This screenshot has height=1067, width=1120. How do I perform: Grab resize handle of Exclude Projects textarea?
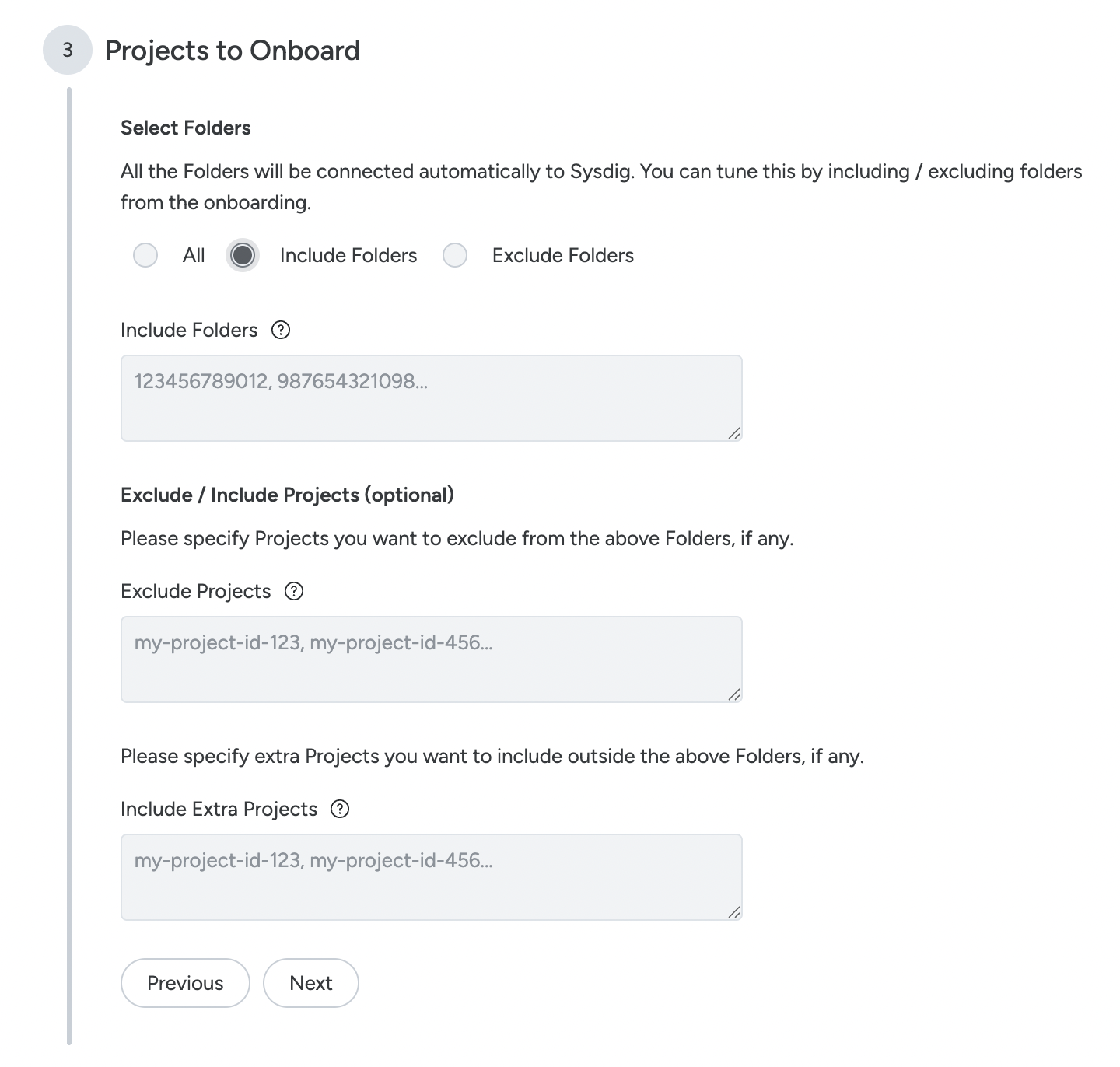[733, 694]
